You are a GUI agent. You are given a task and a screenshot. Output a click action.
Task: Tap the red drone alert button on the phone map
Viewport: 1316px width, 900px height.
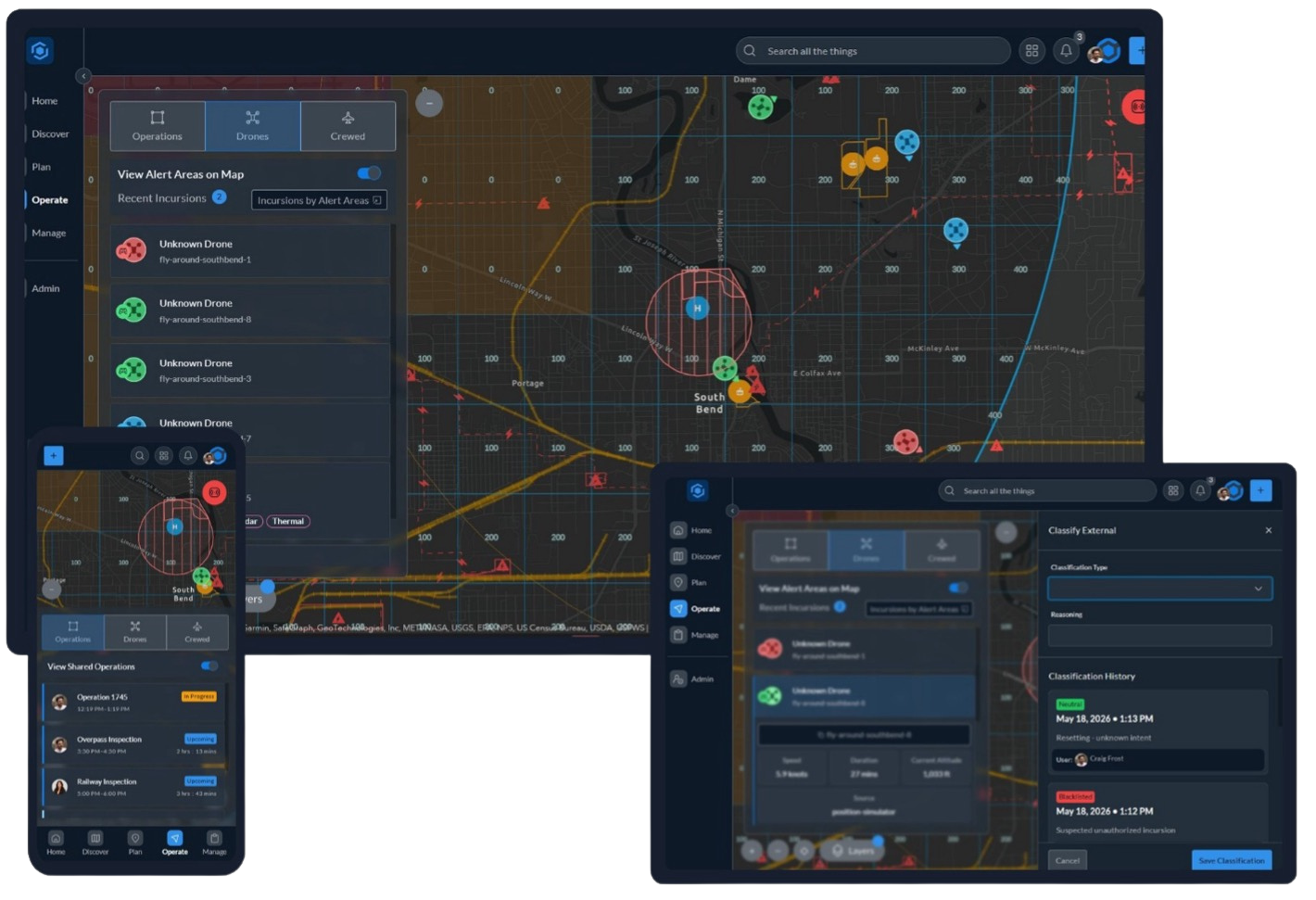pyautogui.click(x=214, y=492)
